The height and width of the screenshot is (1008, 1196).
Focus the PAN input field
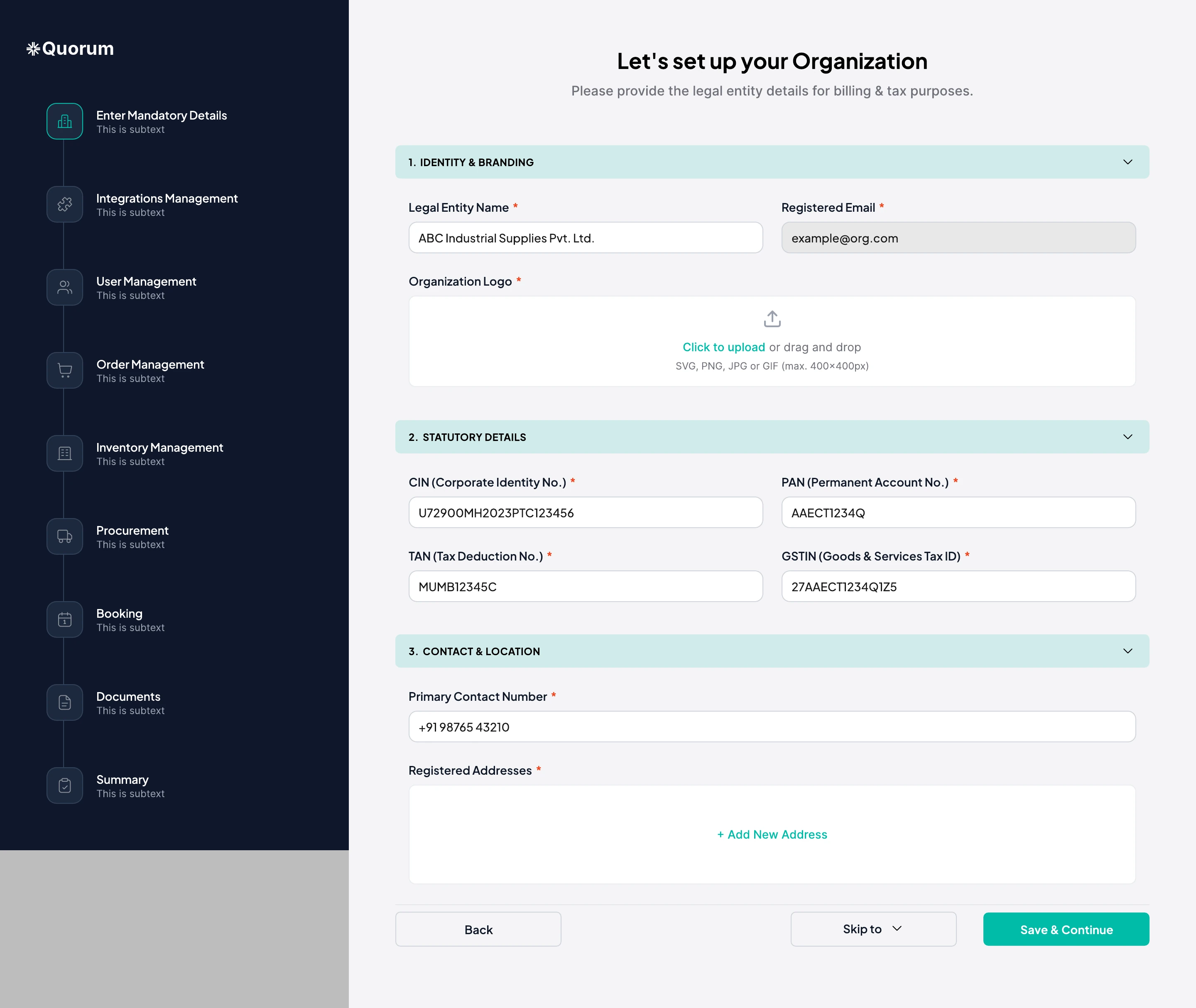pos(958,513)
